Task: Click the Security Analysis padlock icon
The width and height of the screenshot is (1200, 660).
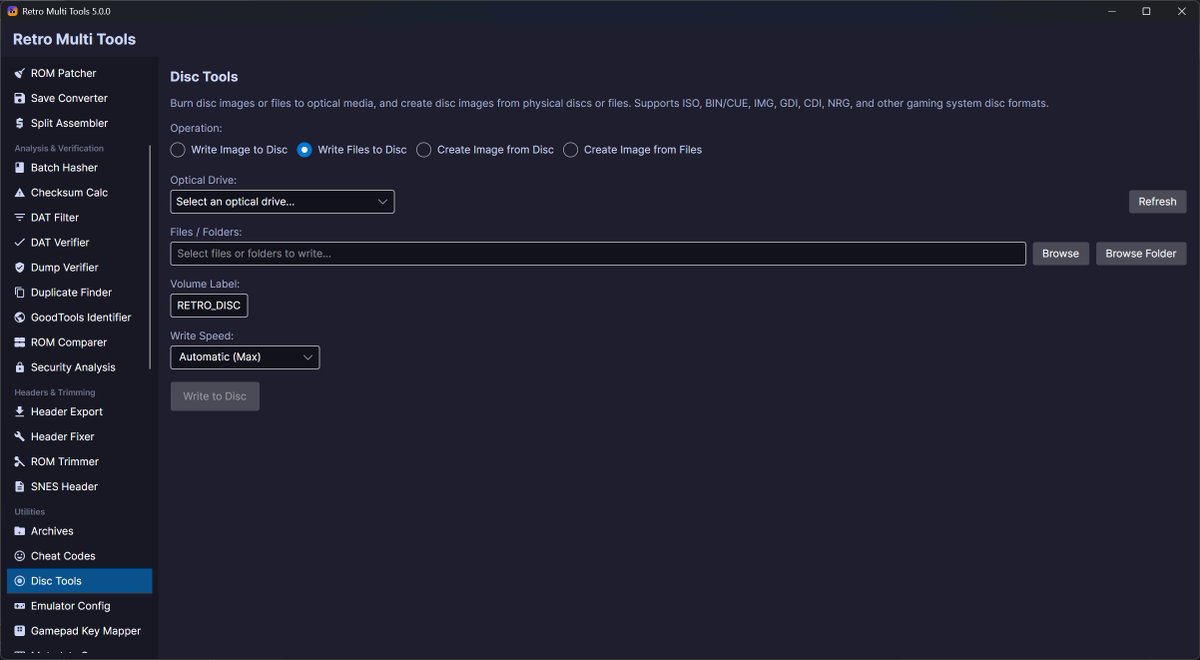Action: tap(20, 367)
